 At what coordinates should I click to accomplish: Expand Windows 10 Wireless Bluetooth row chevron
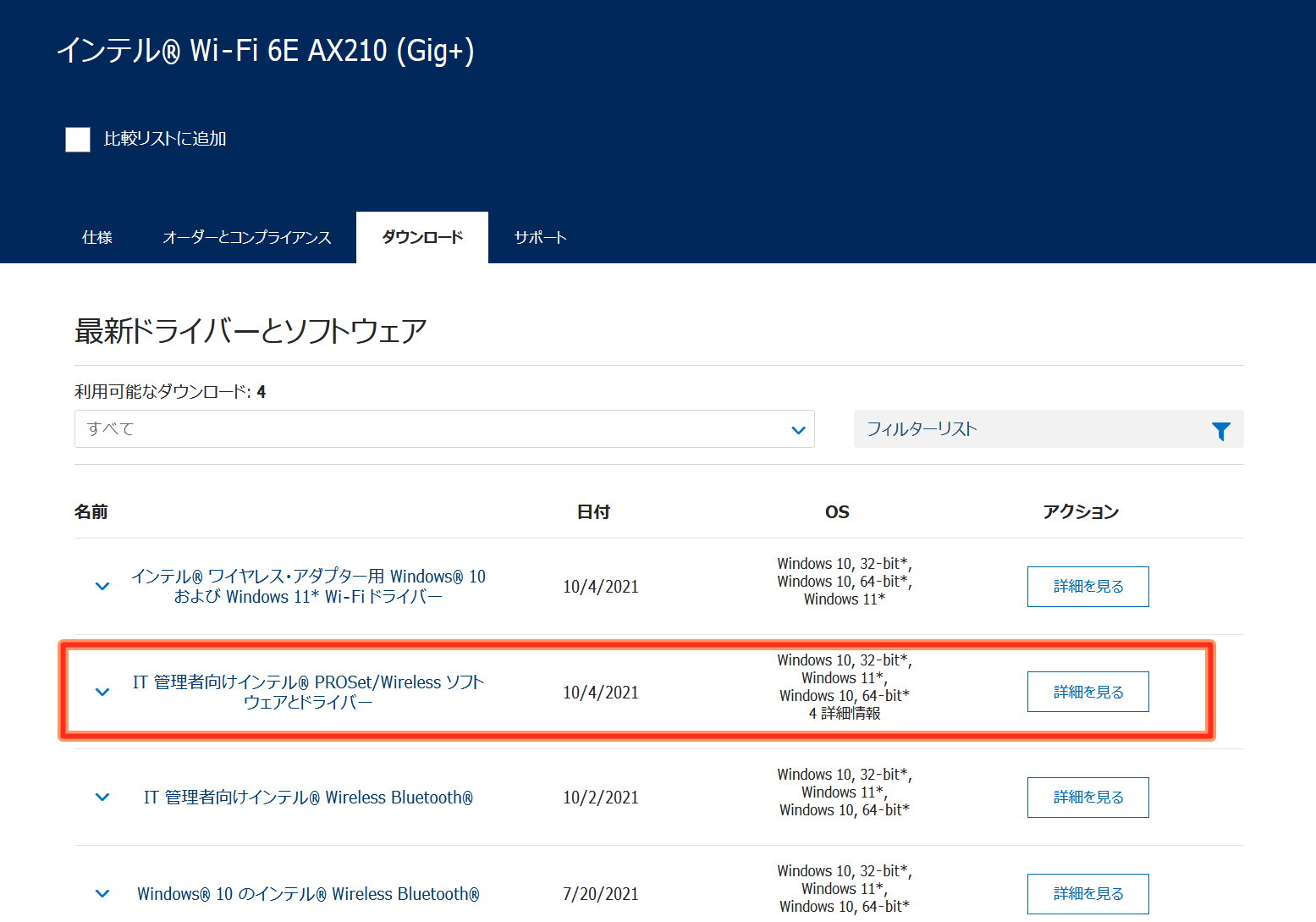pos(102,894)
